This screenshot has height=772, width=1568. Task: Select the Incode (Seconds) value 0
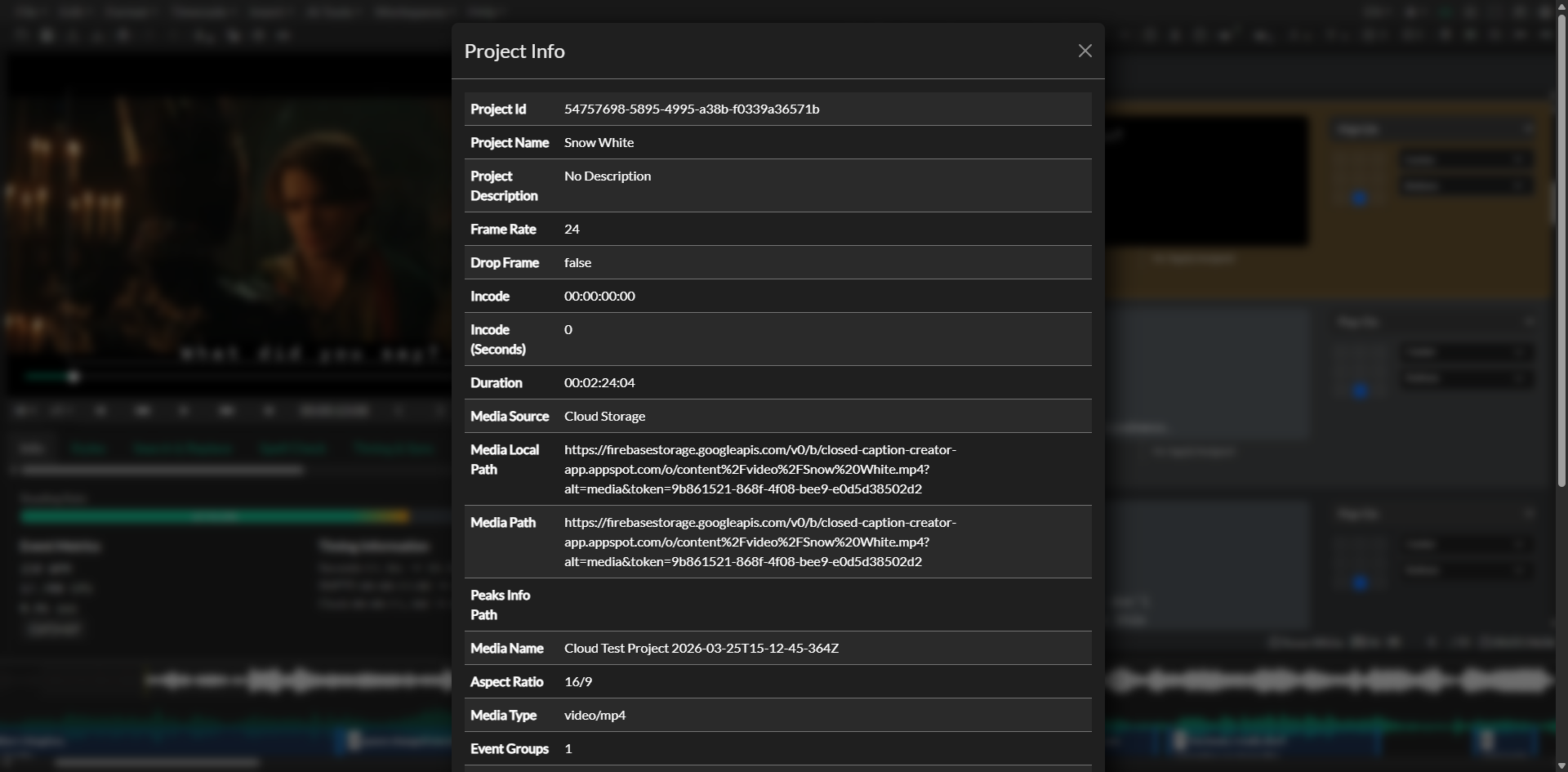click(568, 329)
